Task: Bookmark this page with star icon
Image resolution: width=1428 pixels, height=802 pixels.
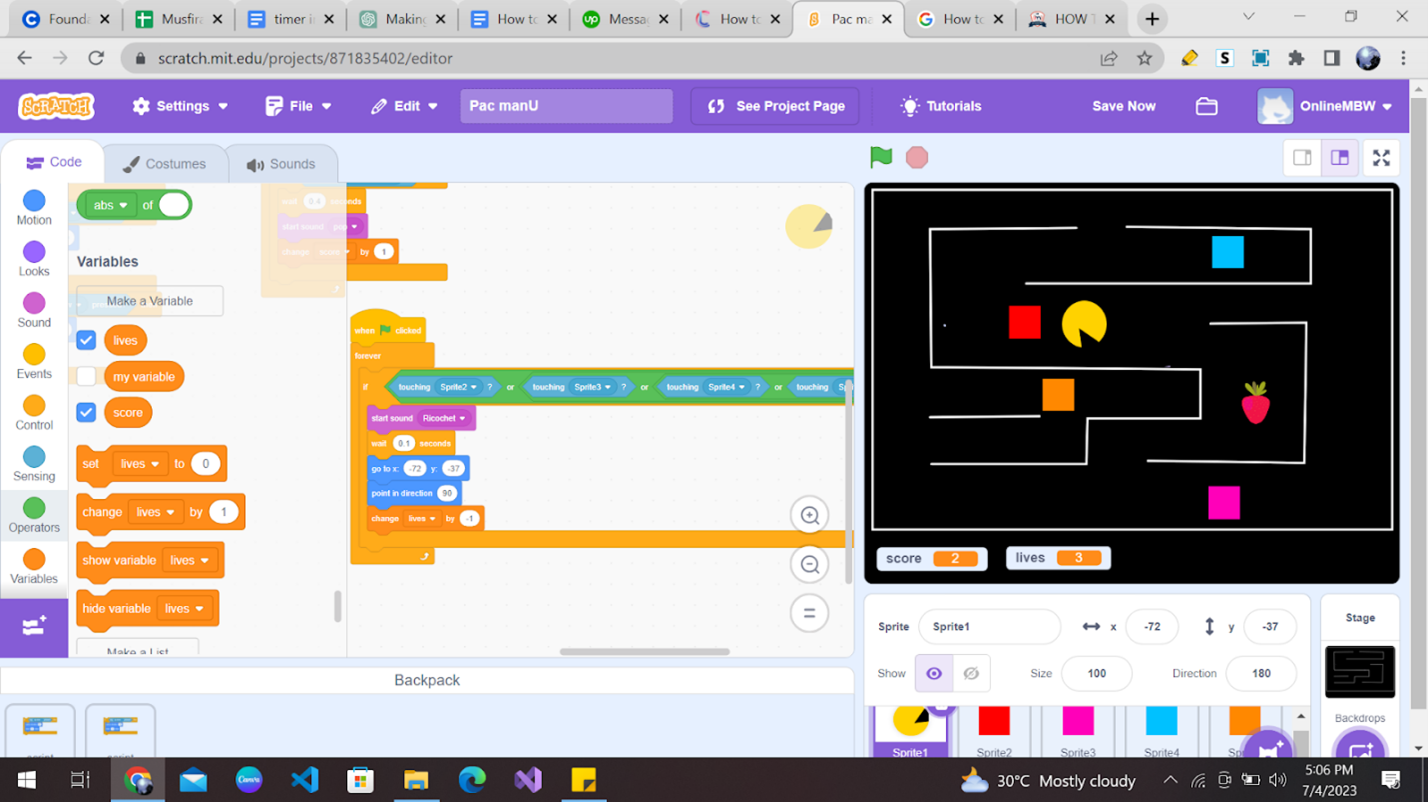Action: point(1144,58)
